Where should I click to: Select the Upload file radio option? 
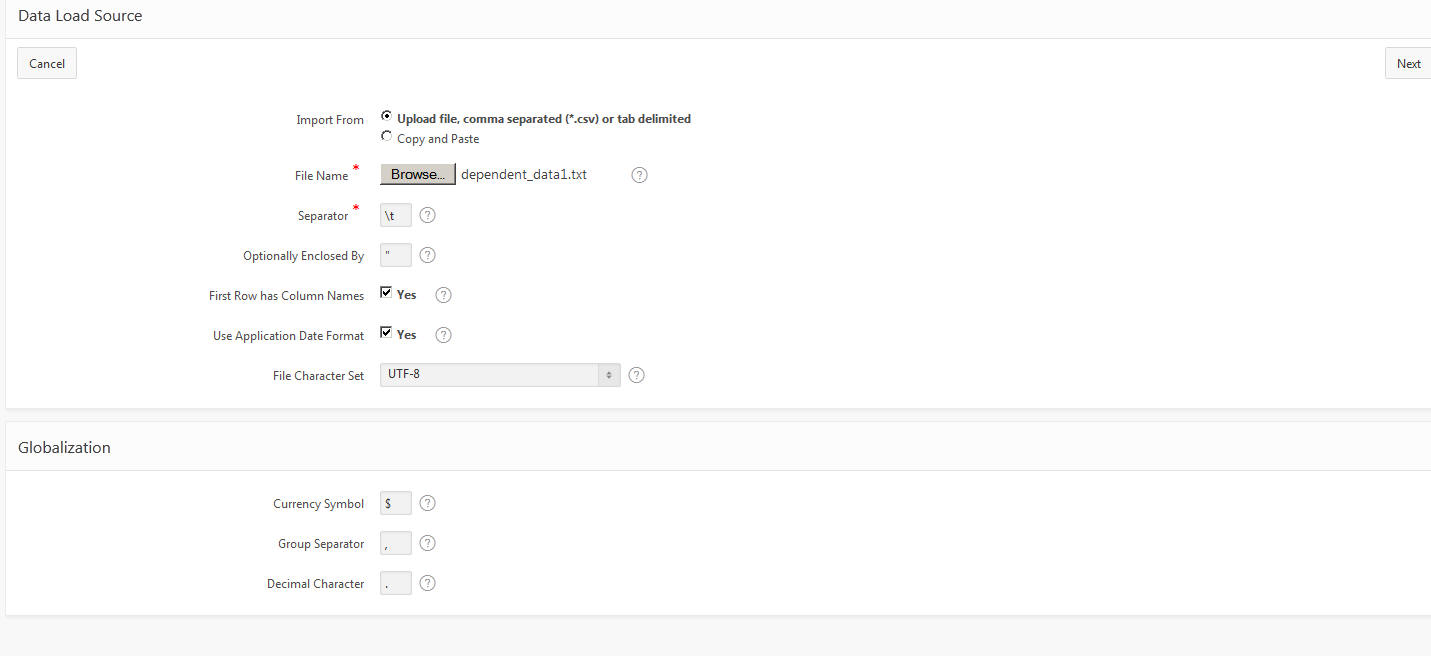pyautogui.click(x=387, y=116)
